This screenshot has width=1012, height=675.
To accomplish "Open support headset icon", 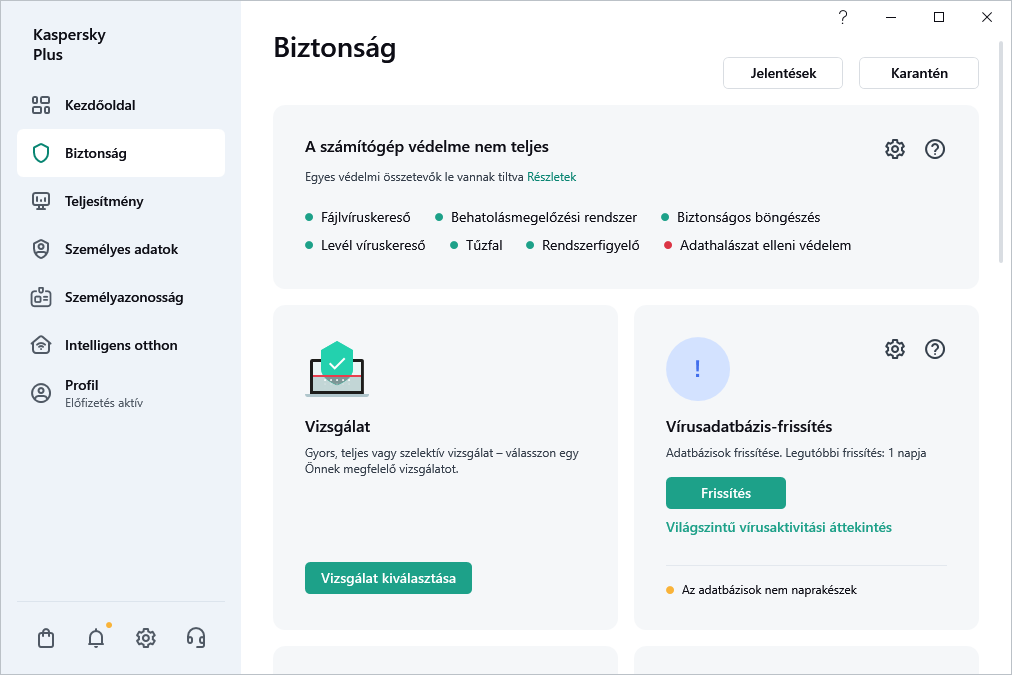I will [196, 638].
